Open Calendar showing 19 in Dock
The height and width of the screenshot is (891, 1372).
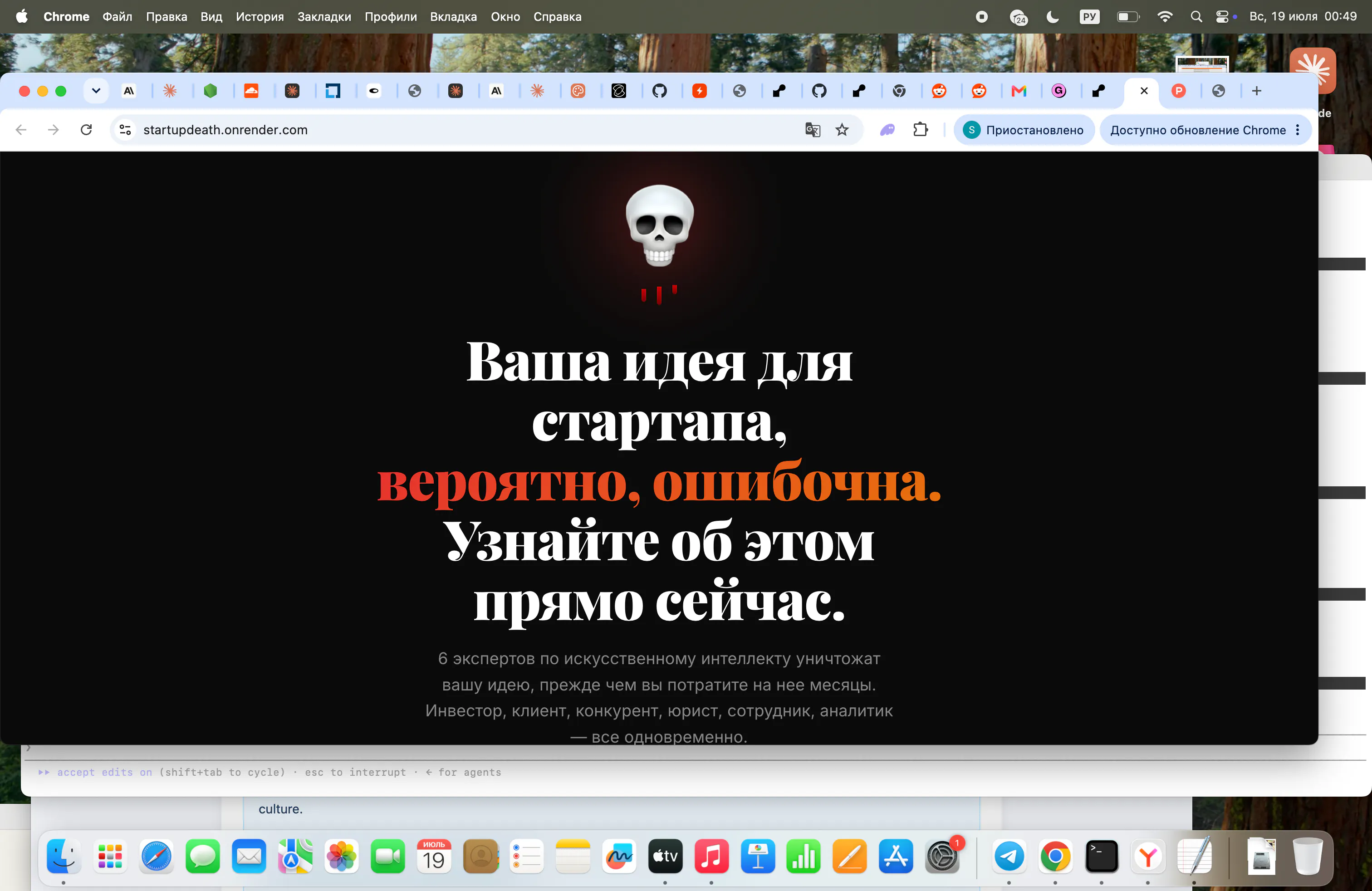434,856
